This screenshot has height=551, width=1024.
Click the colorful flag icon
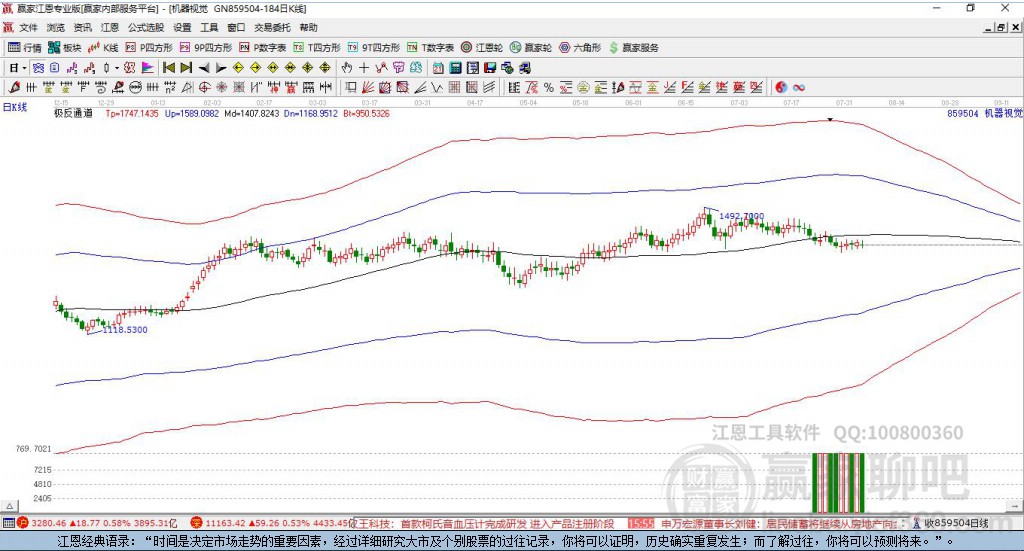148,68
